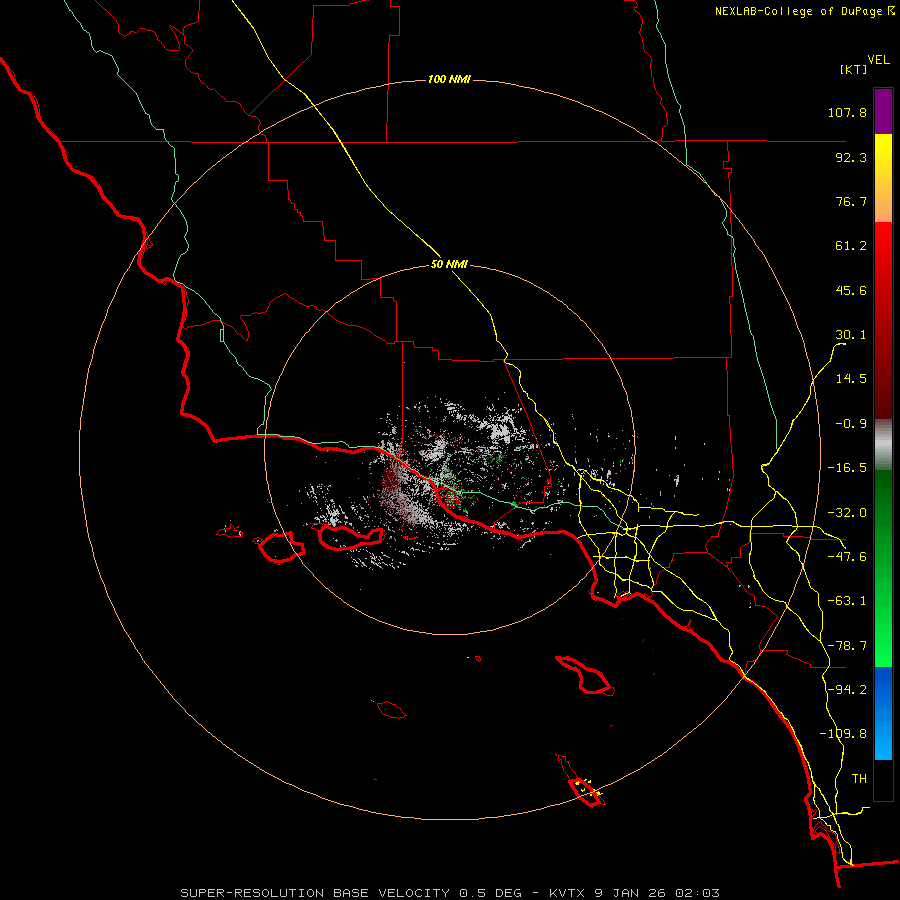Screen dimensions: 900x900
Task: Click the -78.7 legend value
Action: point(847,646)
